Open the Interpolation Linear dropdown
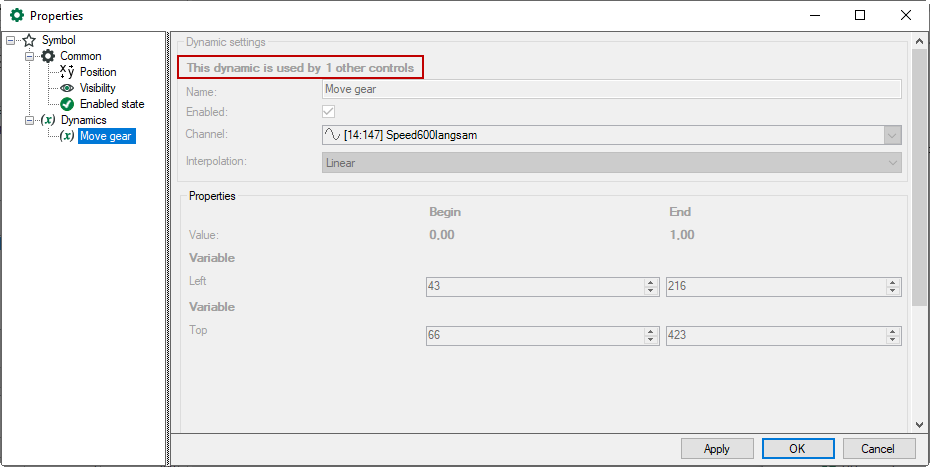 [x=611, y=163]
